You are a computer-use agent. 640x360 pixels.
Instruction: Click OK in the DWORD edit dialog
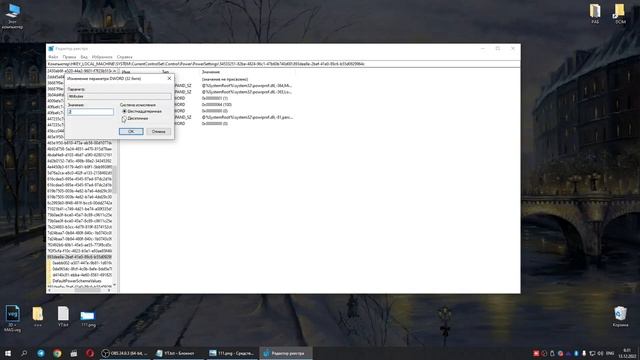(131, 131)
